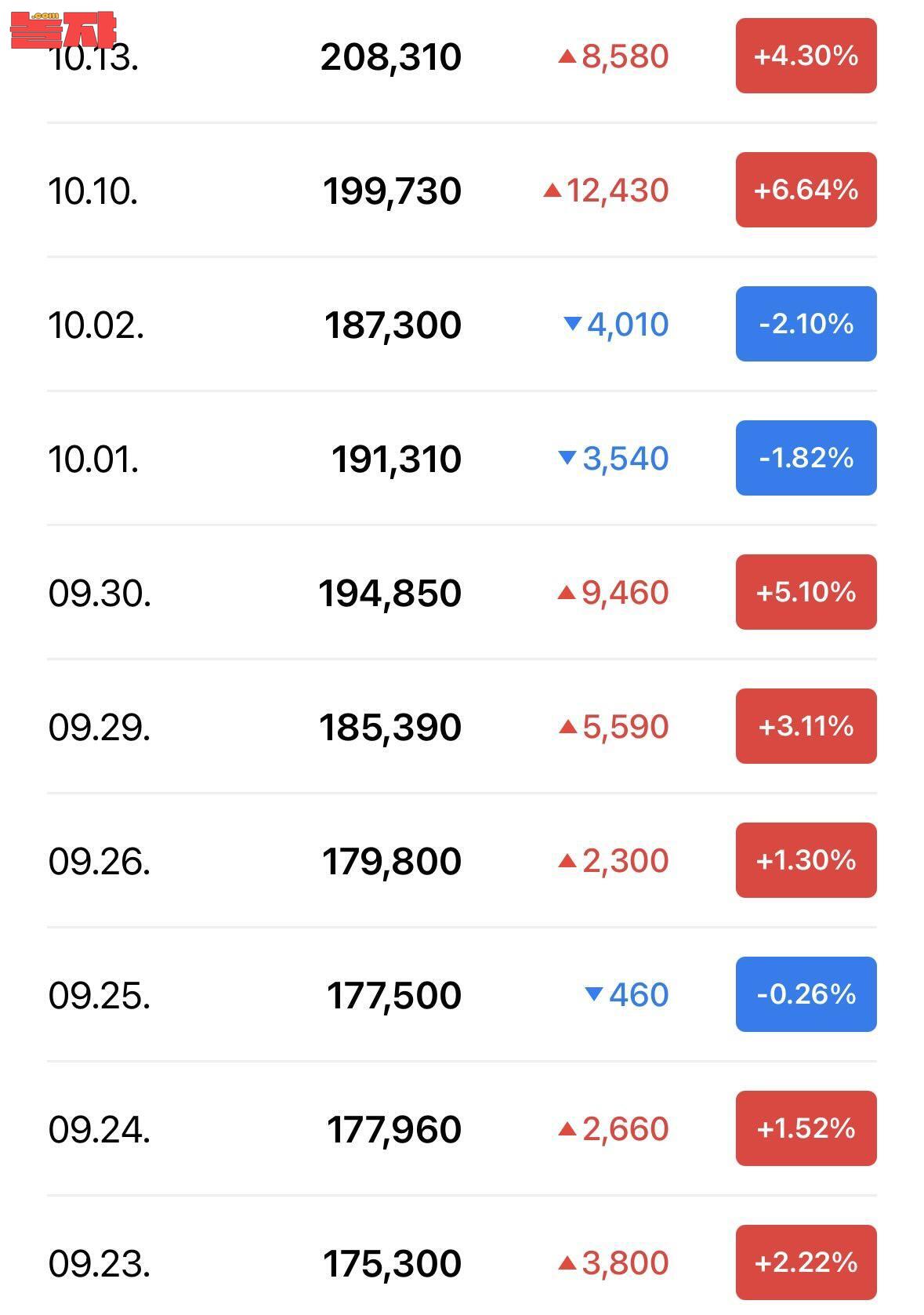Tap the -2.10% blue badge

(x=806, y=324)
